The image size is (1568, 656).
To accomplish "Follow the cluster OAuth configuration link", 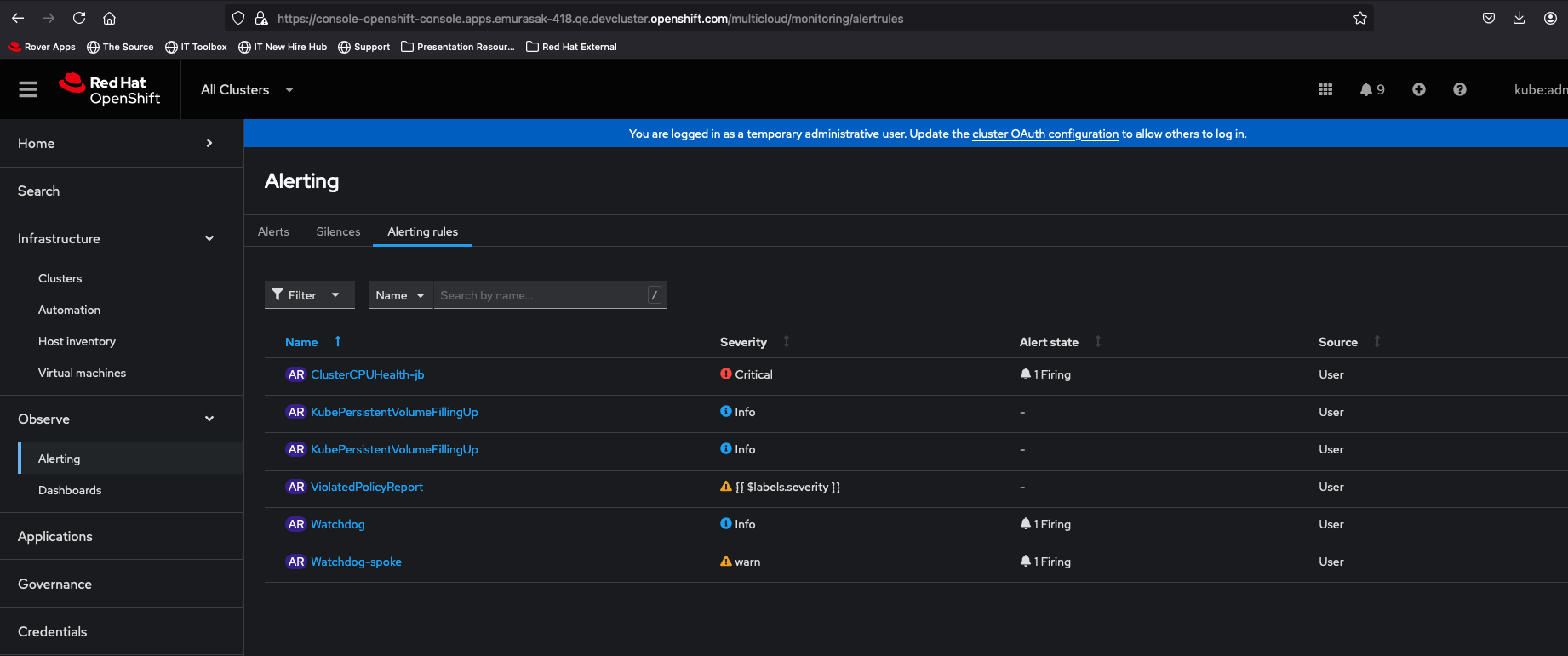I will (x=1045, y=134).
